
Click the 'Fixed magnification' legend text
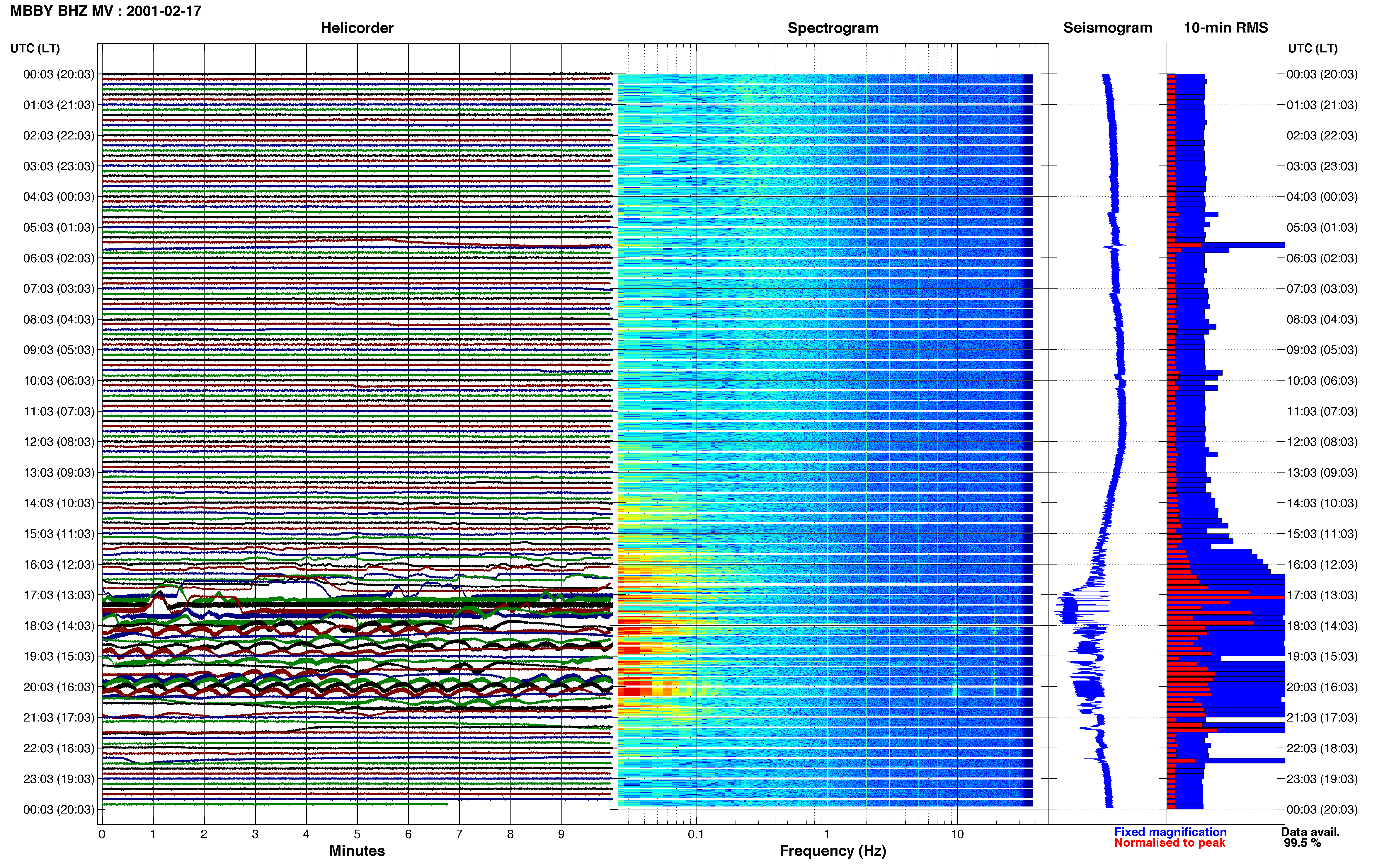1170,832
